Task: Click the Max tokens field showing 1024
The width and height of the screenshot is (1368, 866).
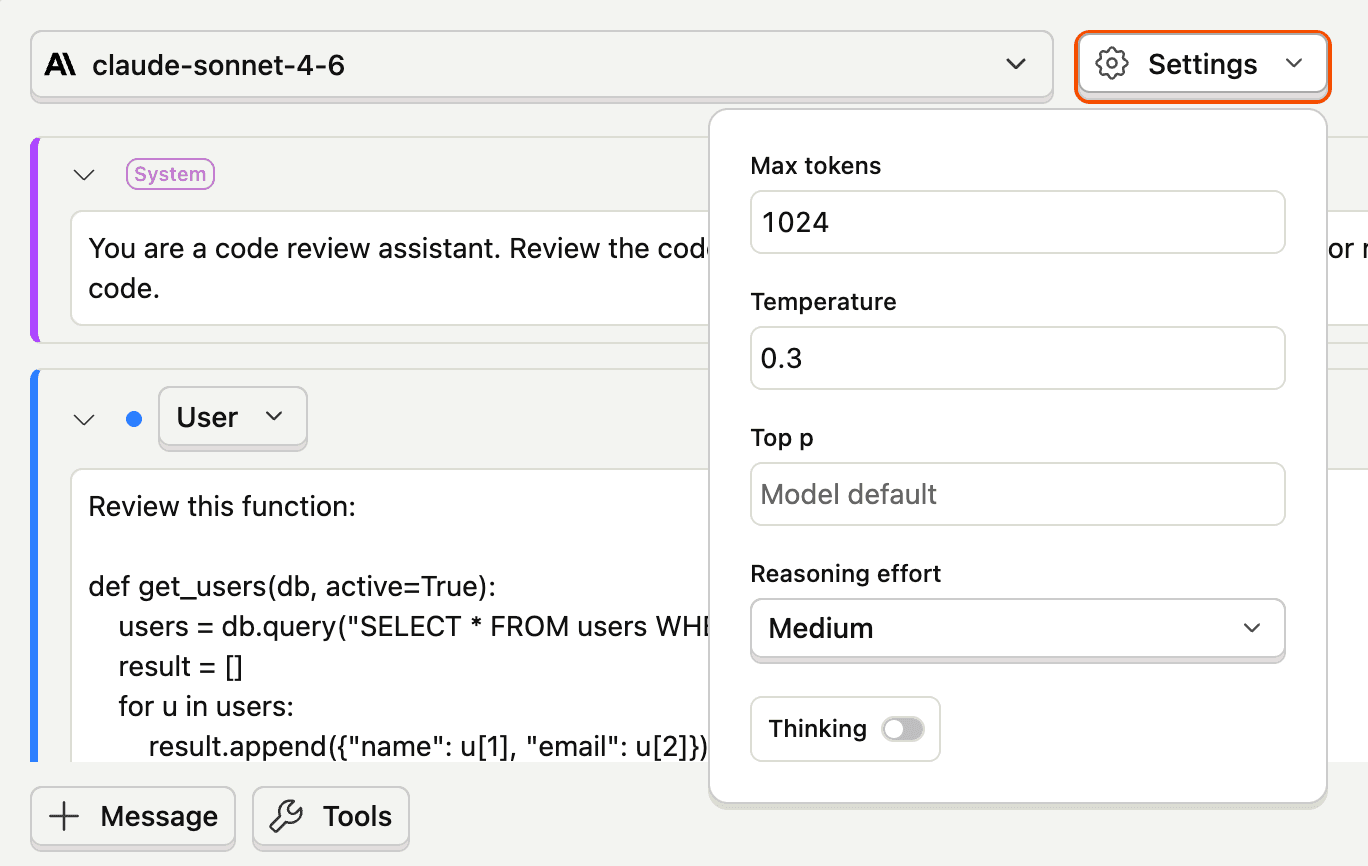Action: [1017, 222]
